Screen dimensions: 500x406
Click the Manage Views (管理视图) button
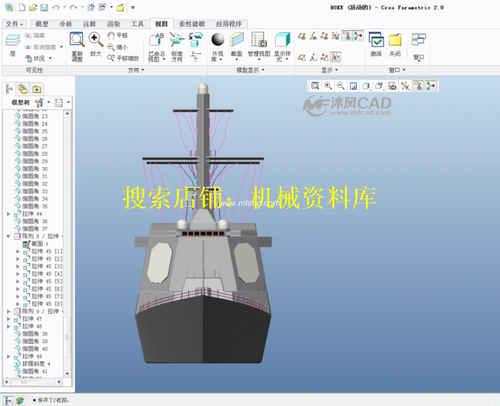point(259,47)
